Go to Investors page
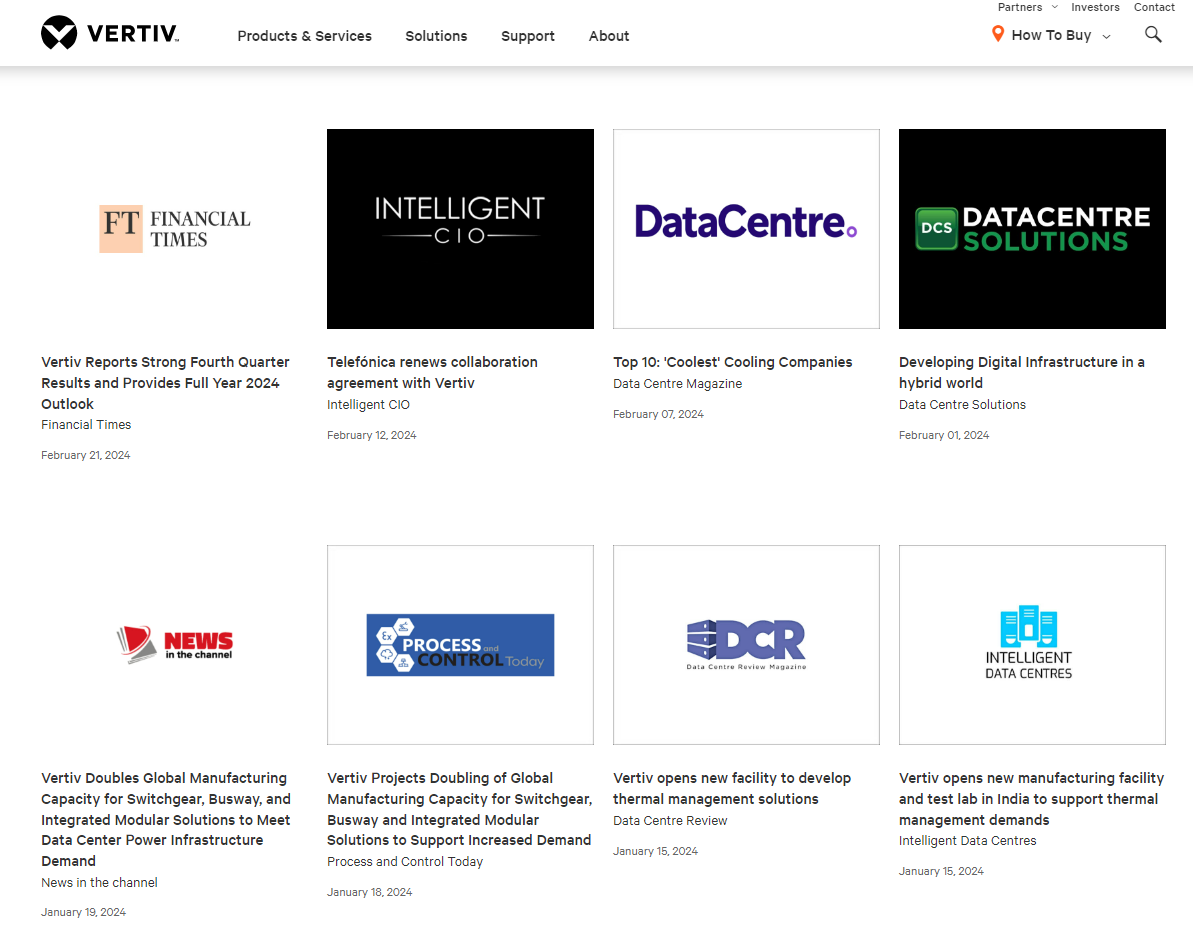The width and height of the screenshot is (1193, 935). point(1095,7)
